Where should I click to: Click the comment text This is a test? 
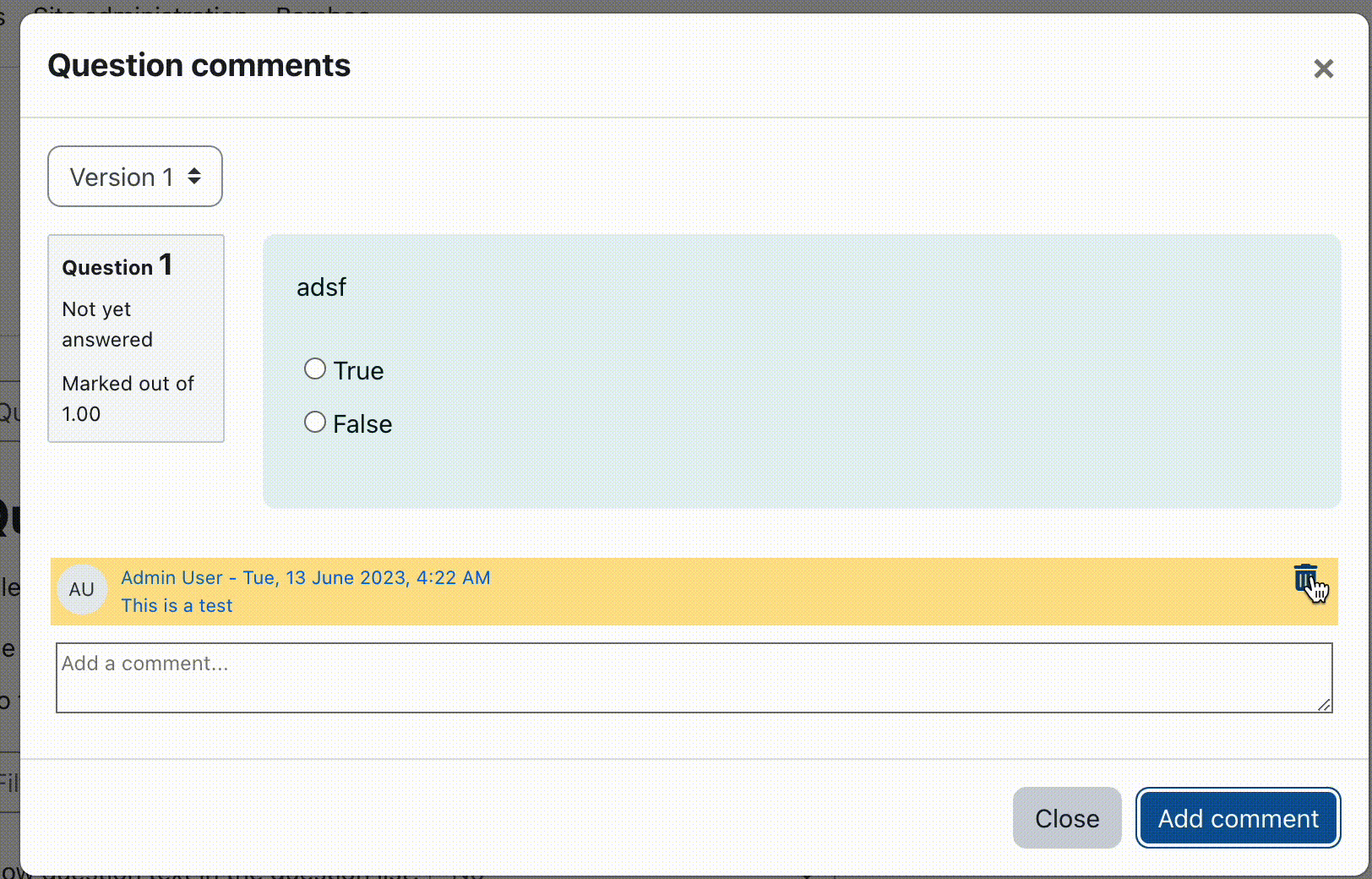(x=177, y=605)
